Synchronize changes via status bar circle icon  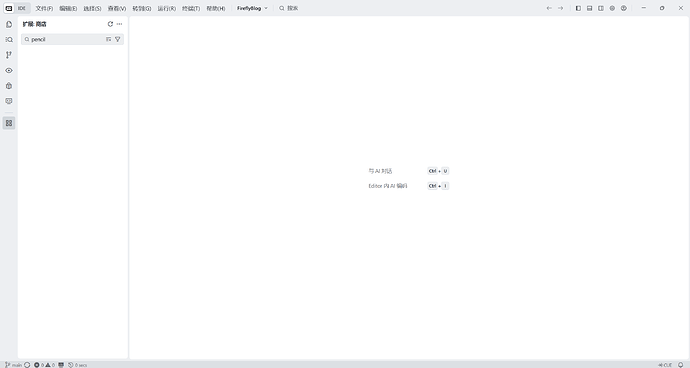pyautogui.click(x=27, y=365)
